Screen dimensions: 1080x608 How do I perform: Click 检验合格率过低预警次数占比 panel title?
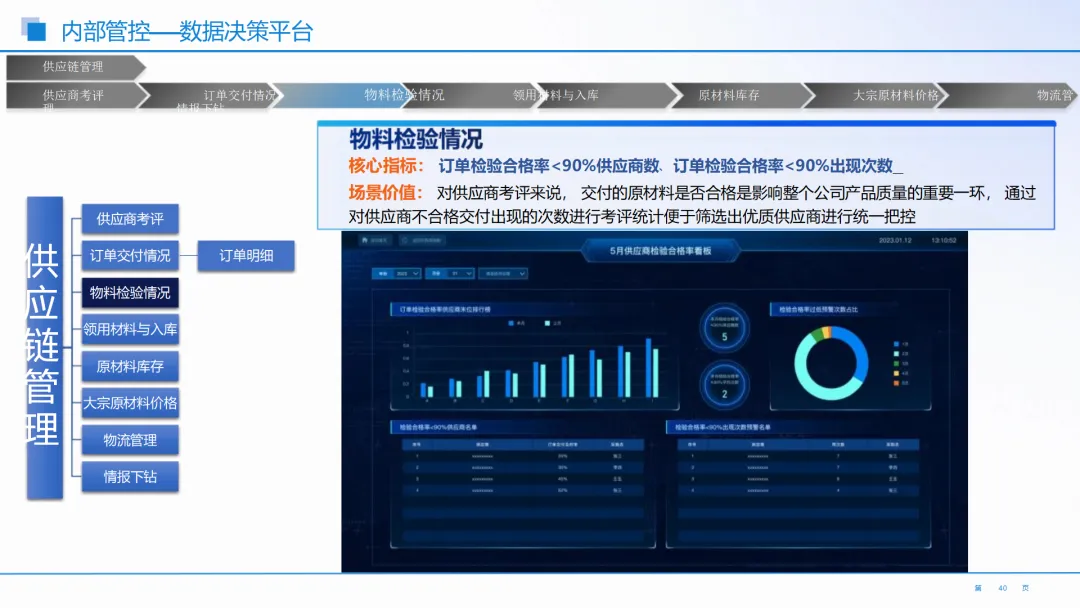(818, 309)
